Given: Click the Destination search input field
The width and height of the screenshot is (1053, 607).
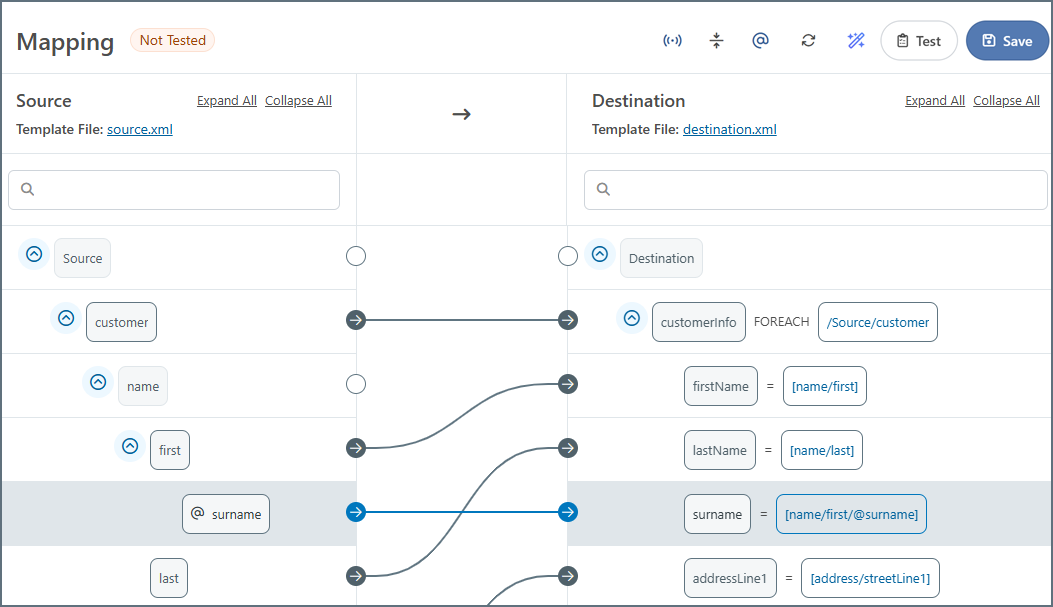Looking at the screenshot, I should [816, 189].
